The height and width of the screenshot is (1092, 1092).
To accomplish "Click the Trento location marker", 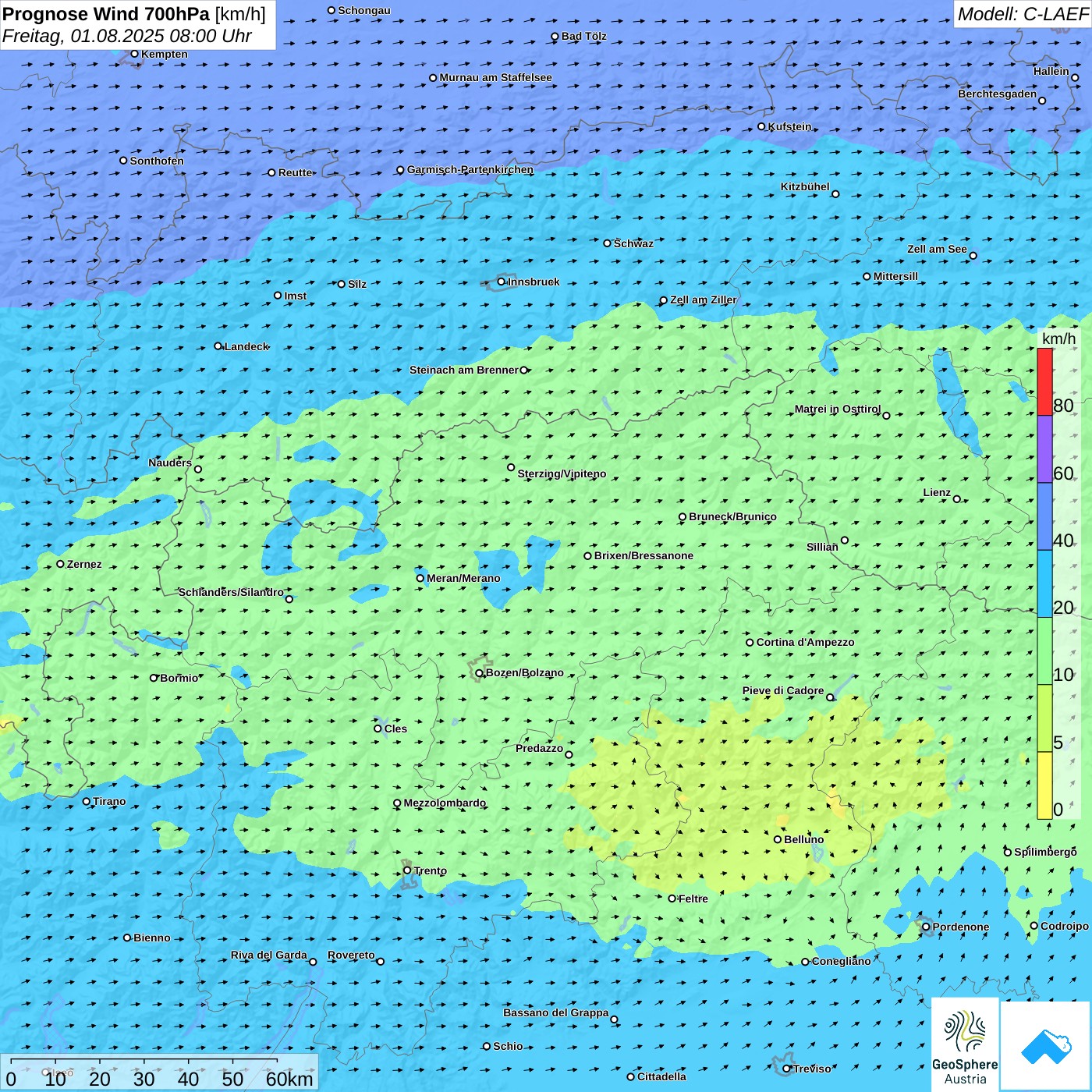I will [x=407, y=870].
